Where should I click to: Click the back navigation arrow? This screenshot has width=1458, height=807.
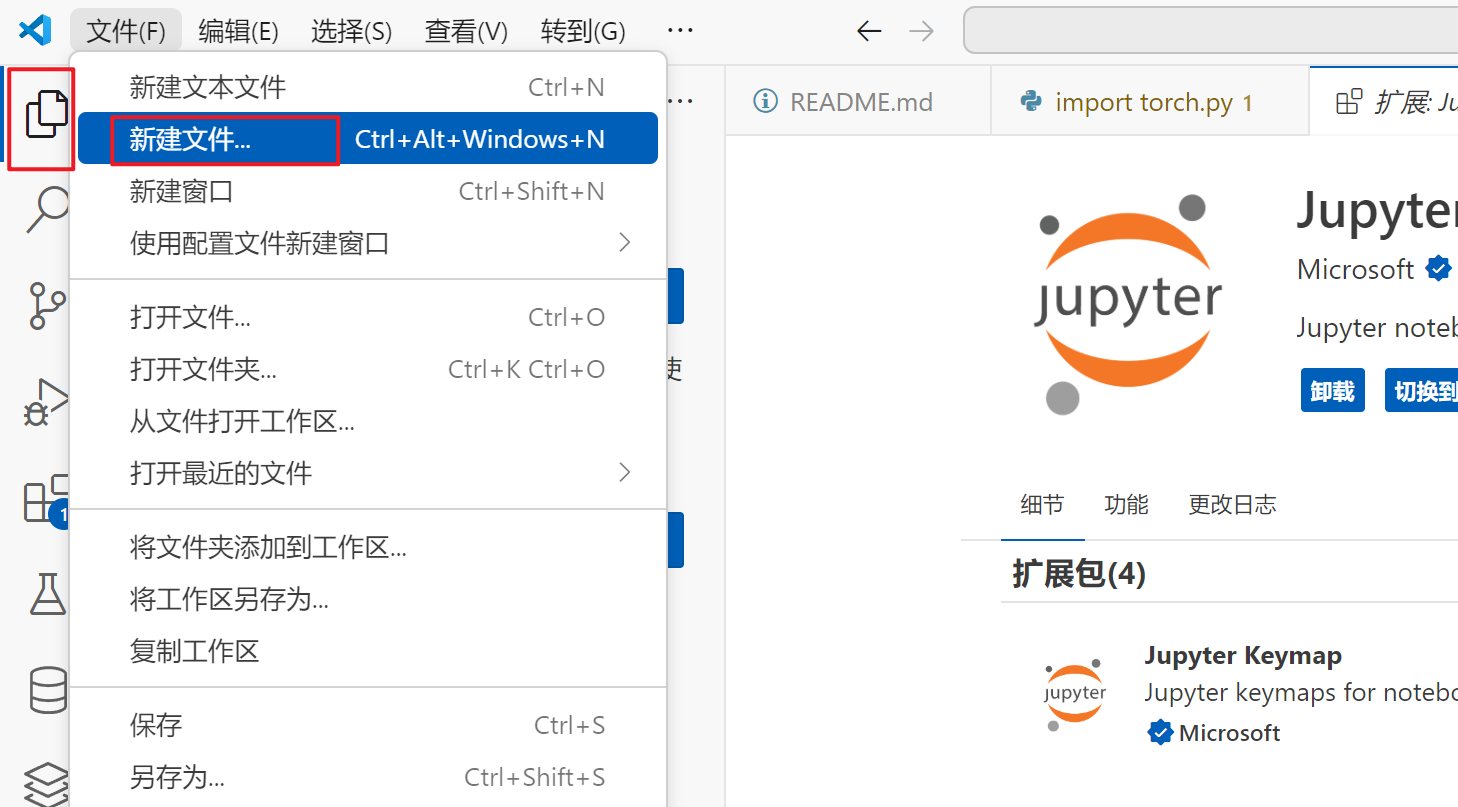click(x=868, y=30)
